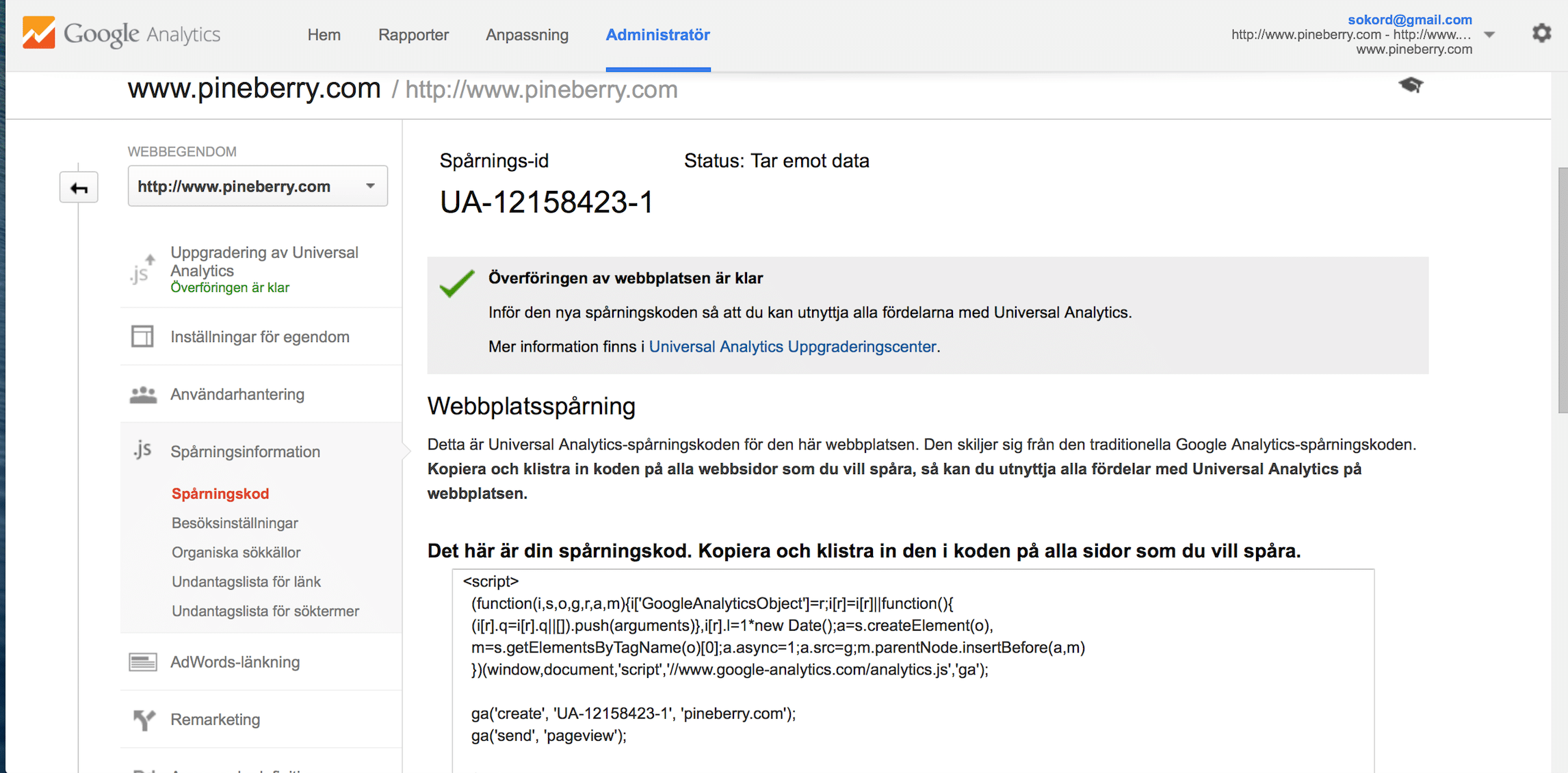Click the green Överföringen är klar status
Image resolution: width=1568 pixels, height=773 pixels.
pyautogui.click(x=230, y=288)
